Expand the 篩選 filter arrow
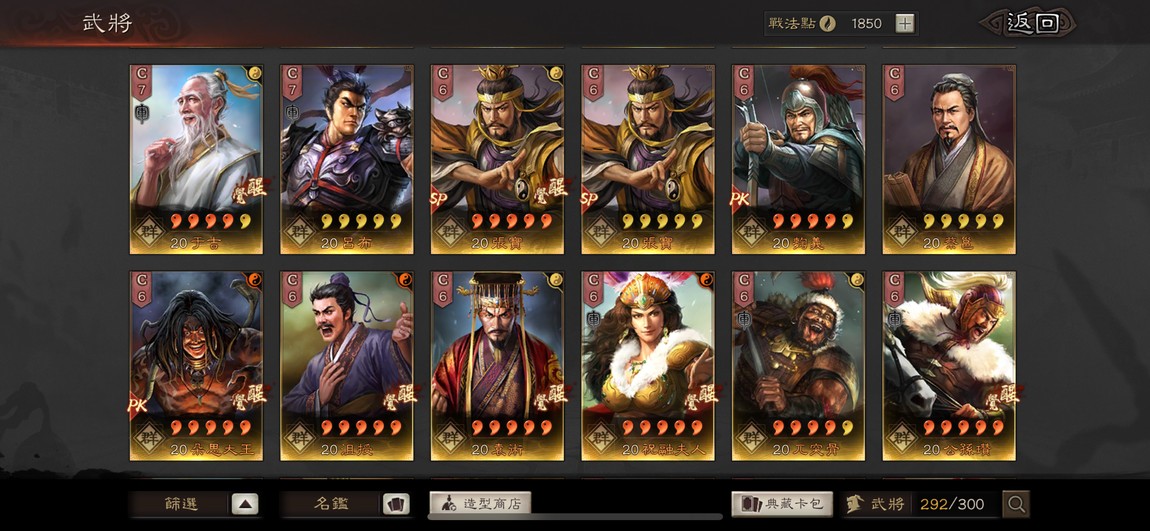 [x=245, y=504]
